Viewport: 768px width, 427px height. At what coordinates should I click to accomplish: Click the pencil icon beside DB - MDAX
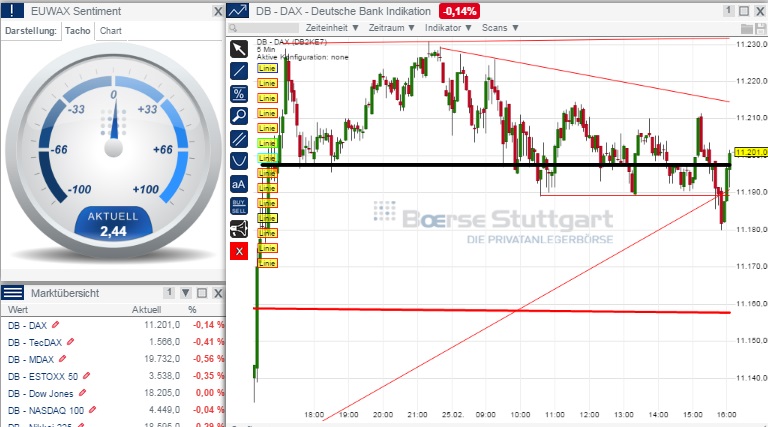pos(62,359)
